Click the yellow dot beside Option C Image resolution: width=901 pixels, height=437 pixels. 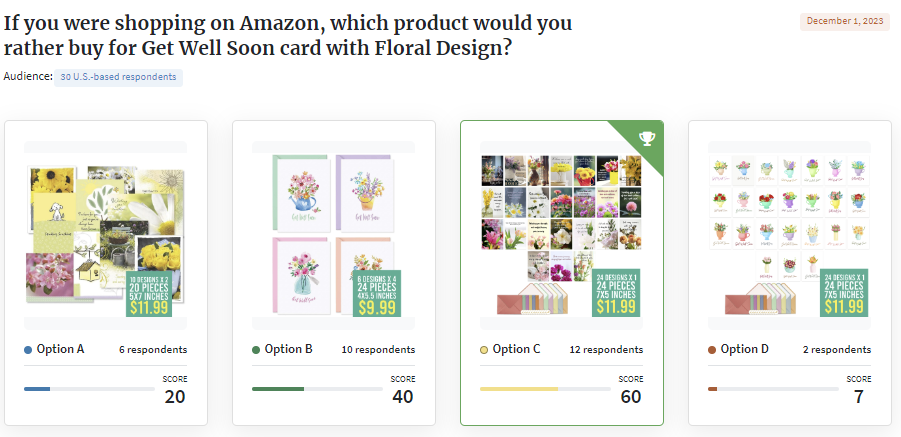click(x=484, y=350)
